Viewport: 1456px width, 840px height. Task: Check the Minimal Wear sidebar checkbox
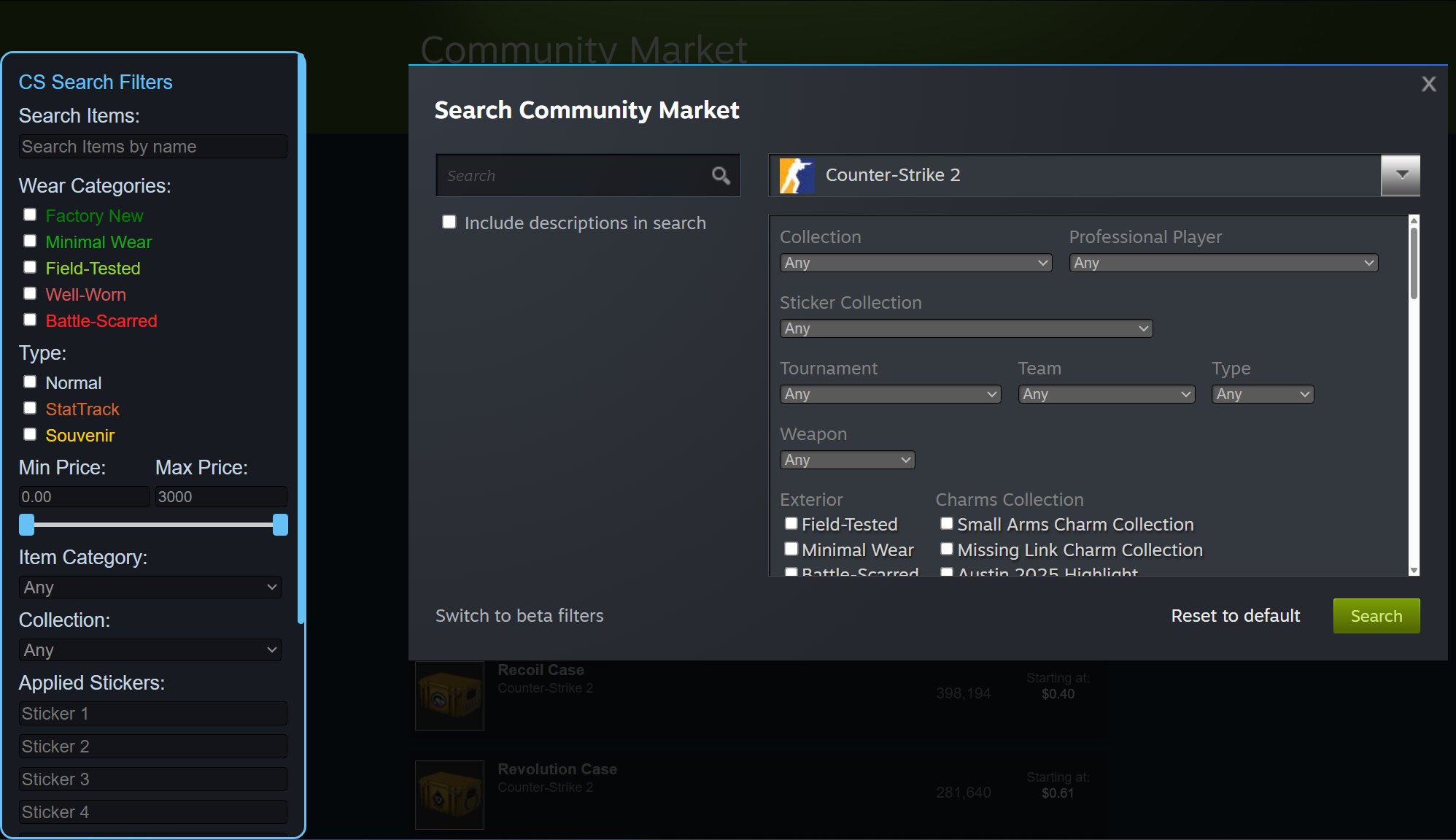[x=30, y=241]
